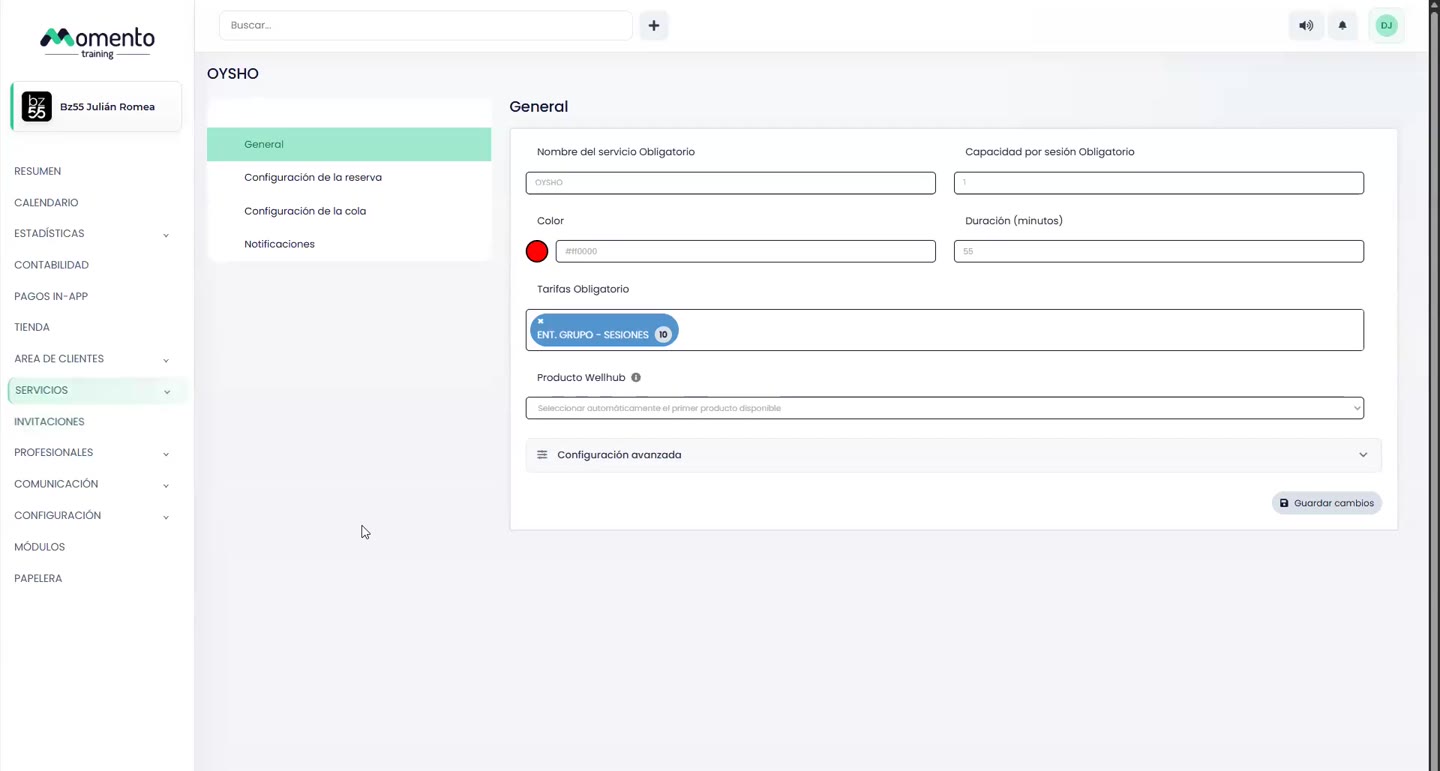Viewport: 1440px width, 771px height.
Task: Click the Buscar search field
Action: click(426, 26)
